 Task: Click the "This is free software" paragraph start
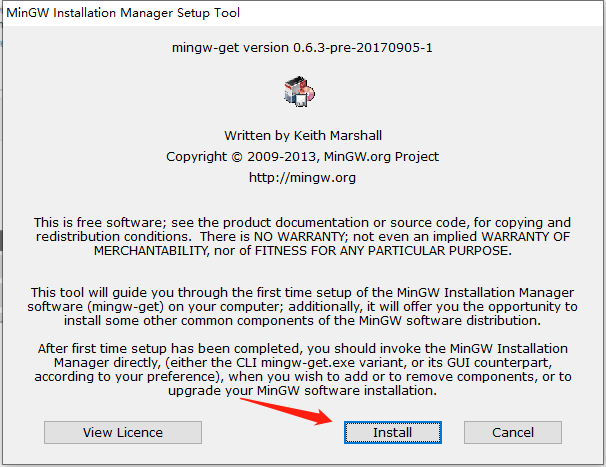click(x=100, y=222)
